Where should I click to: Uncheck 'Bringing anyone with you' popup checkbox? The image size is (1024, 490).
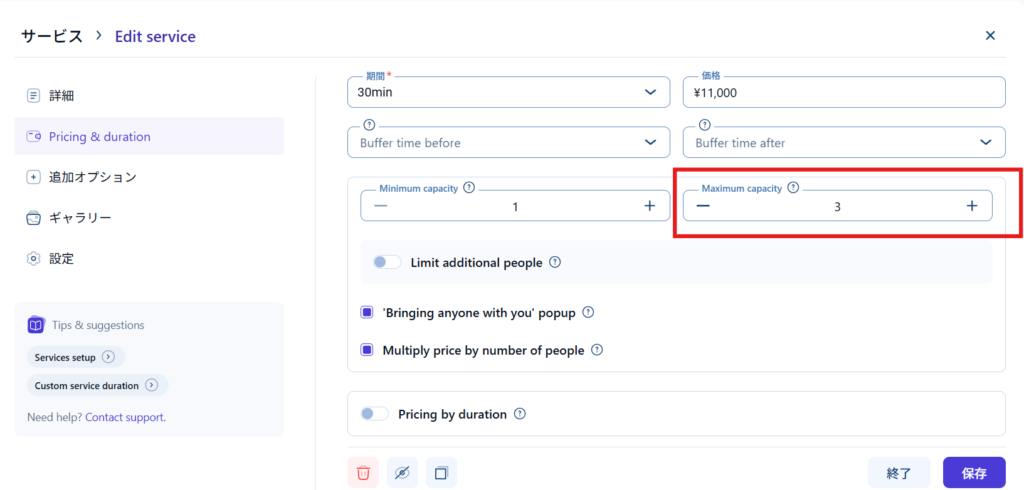tap(367, 313)
